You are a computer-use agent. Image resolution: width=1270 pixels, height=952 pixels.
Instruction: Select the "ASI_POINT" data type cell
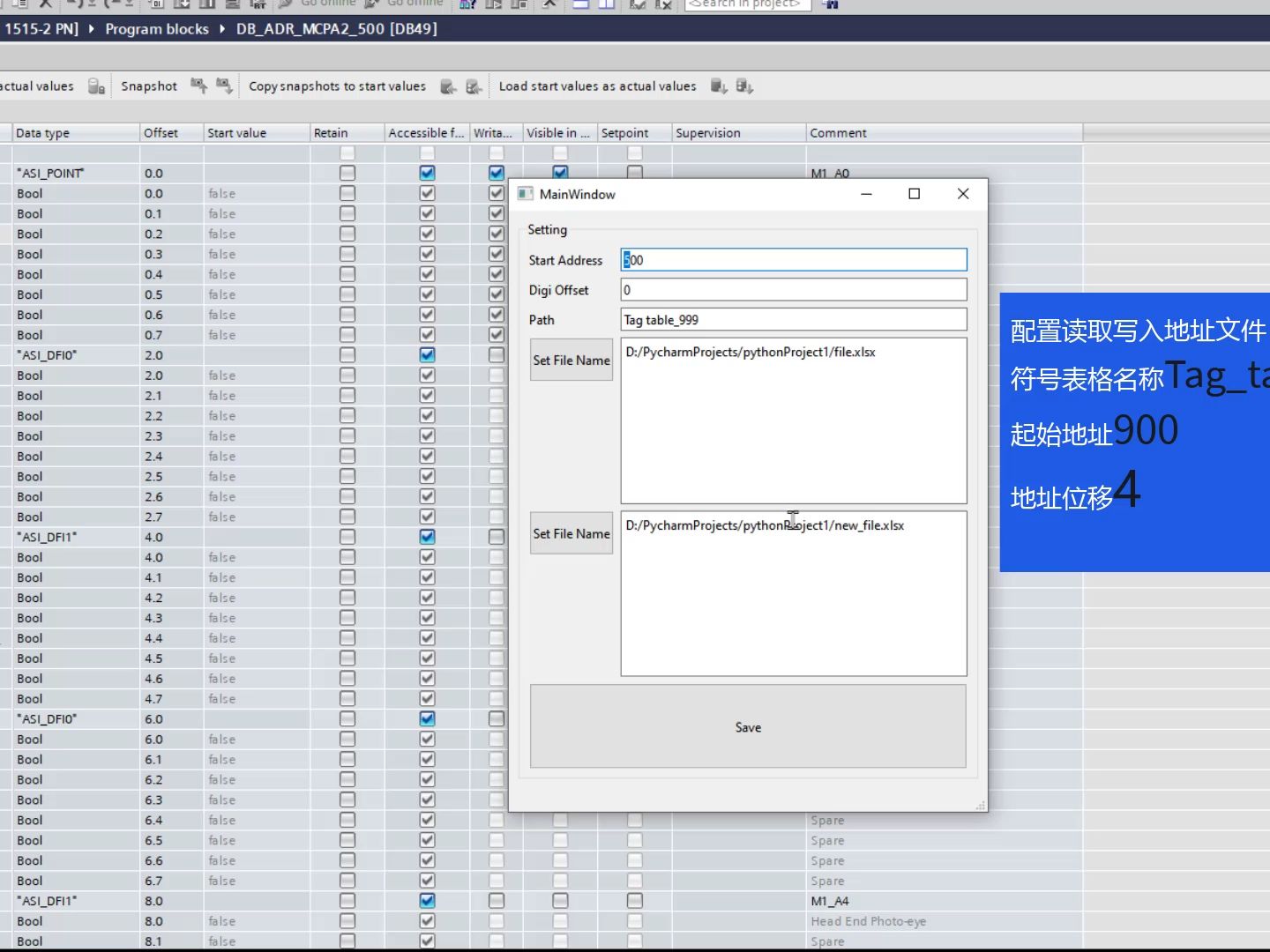pyautogui.click(x=76, y=173)
